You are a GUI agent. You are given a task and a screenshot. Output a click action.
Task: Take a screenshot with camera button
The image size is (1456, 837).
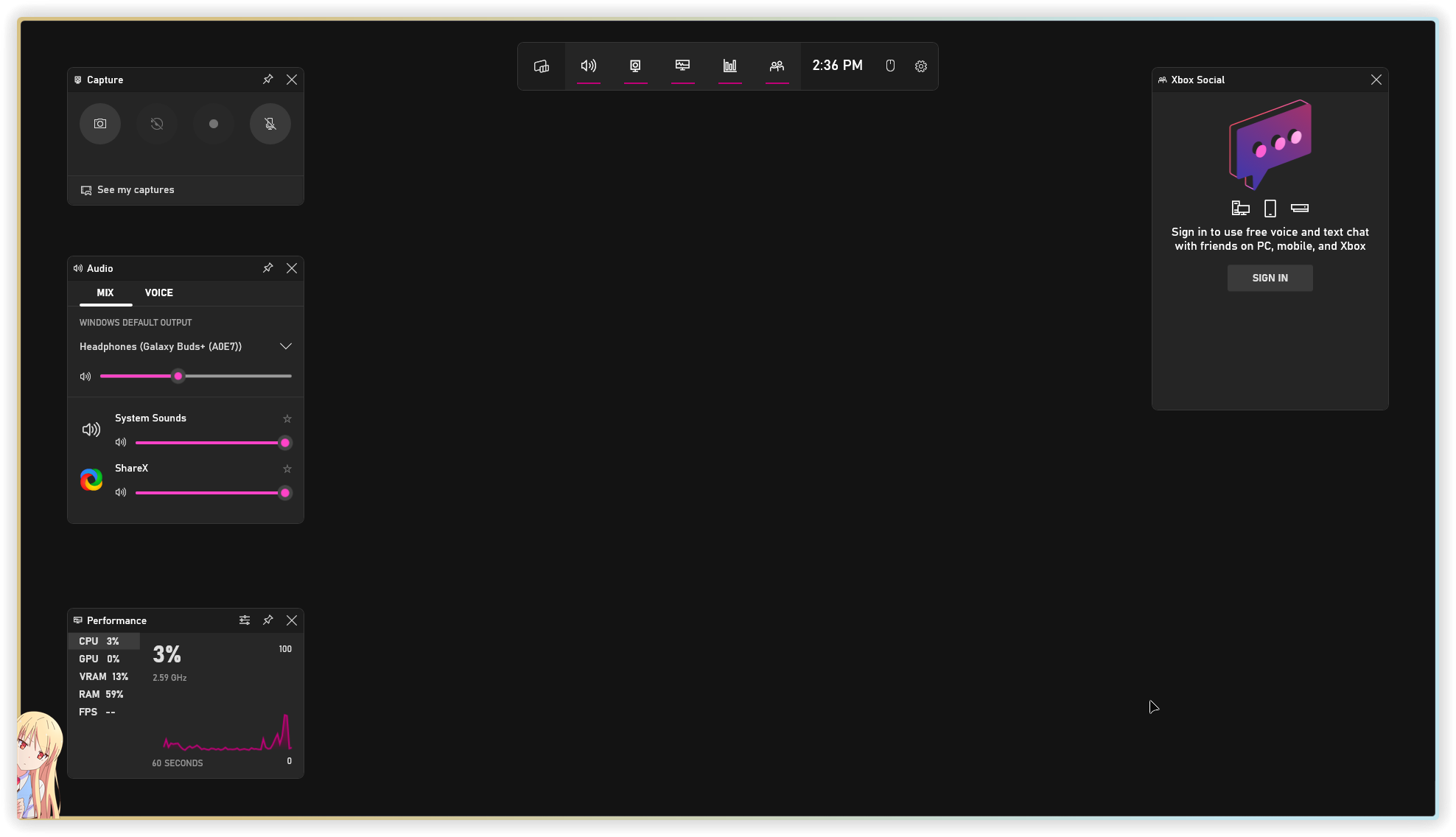pos(100,124)
